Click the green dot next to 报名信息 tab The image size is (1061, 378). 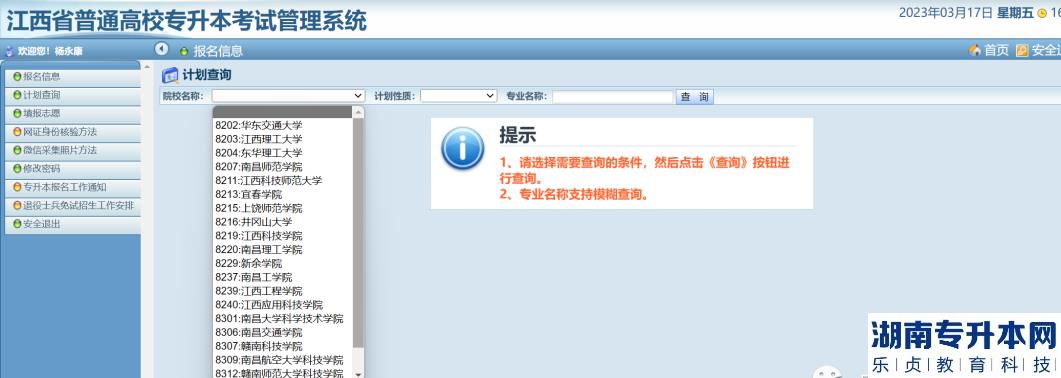[x=184, y=51]
